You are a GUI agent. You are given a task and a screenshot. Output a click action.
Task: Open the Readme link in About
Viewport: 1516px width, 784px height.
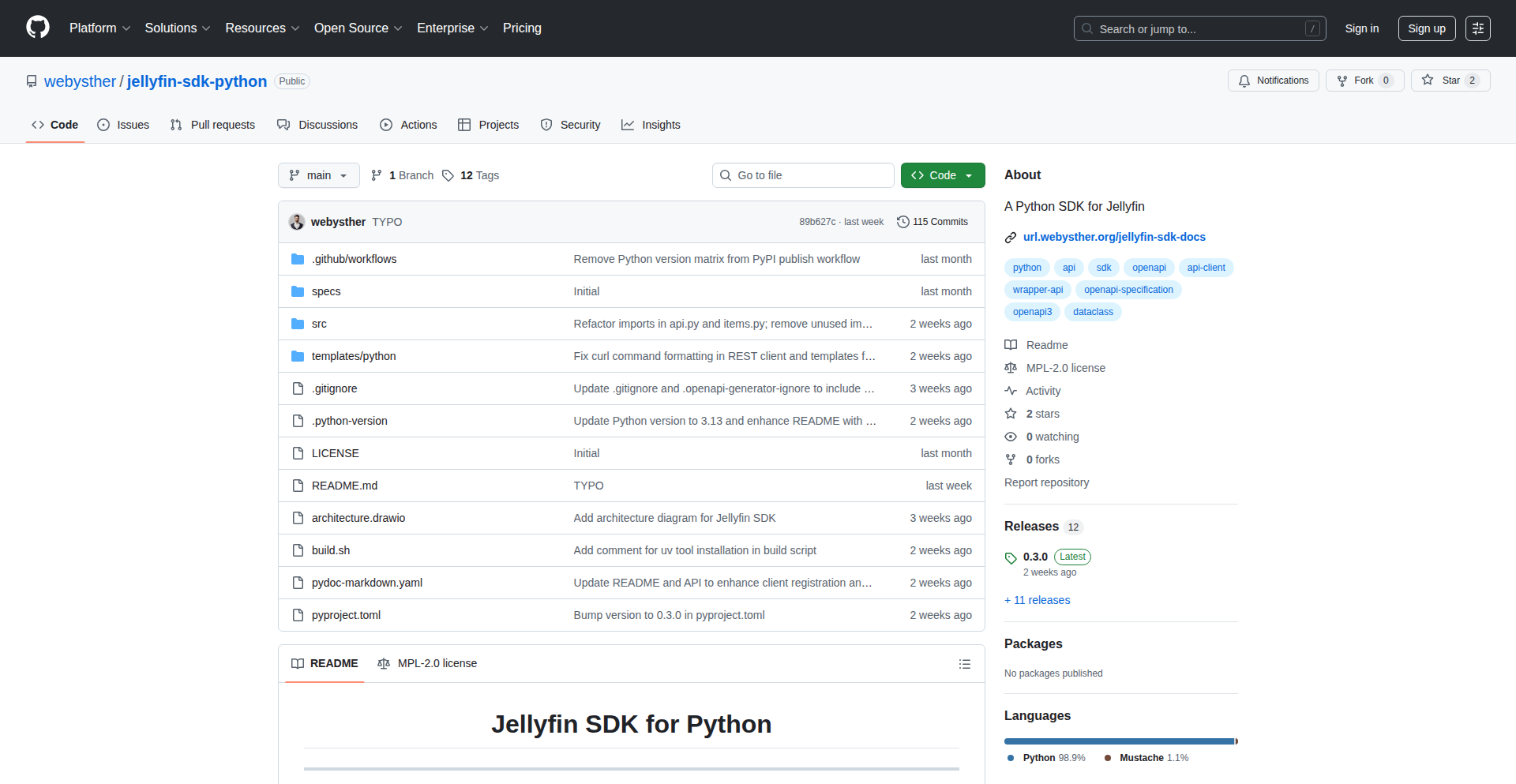1036,345
